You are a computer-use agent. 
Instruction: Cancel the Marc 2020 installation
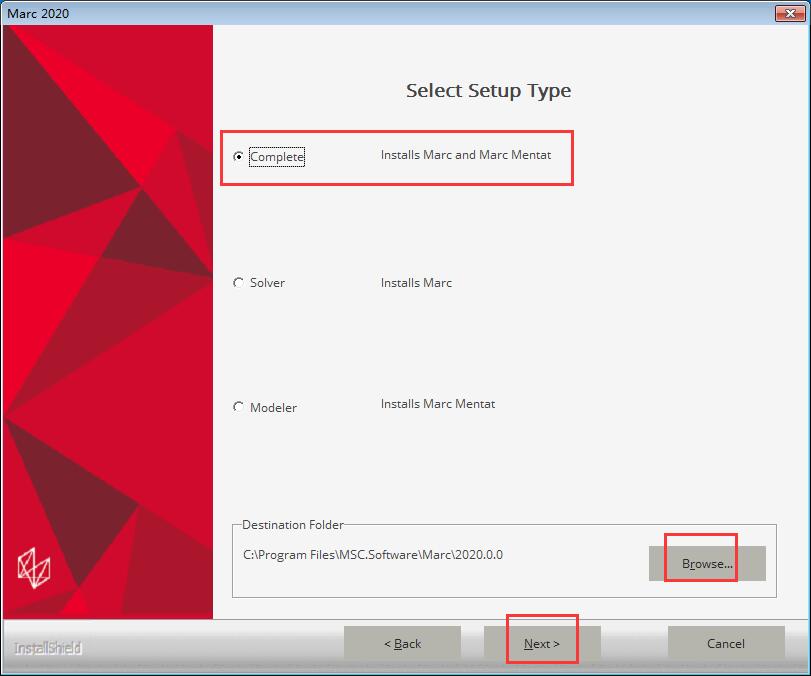[726, 643]
